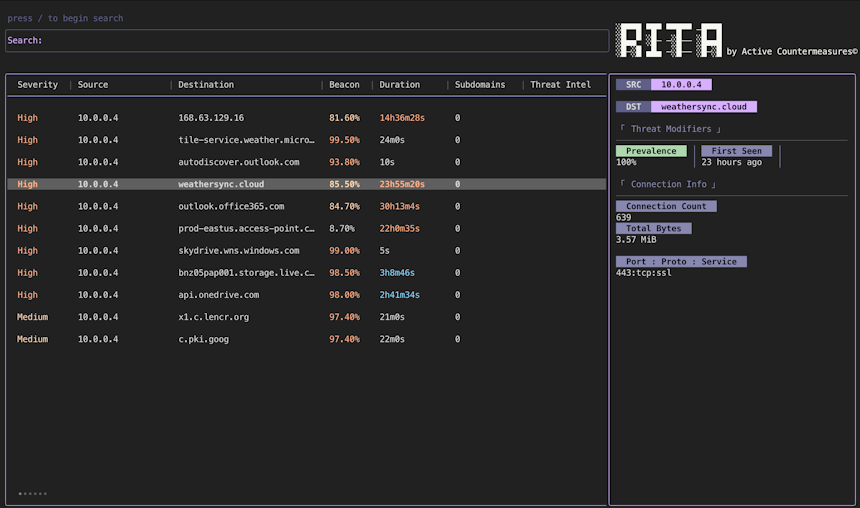860x508 pixels.
Task: Click the 24m0s duration value
Action: coord(392,140)
